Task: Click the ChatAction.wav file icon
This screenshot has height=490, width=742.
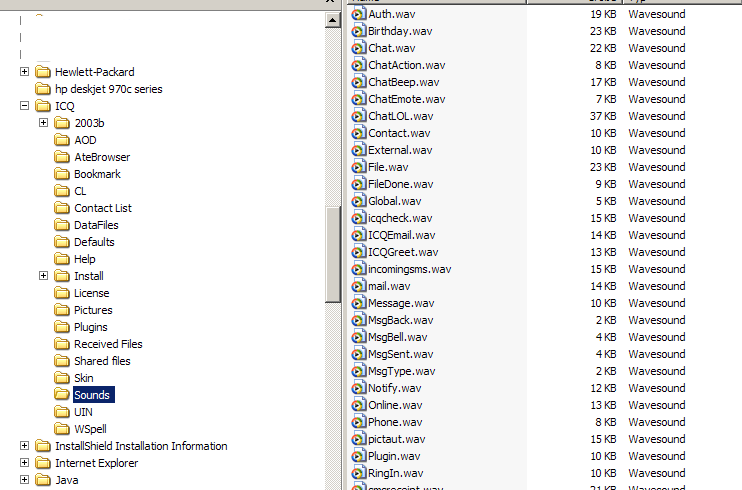Action: pos(359,65)
